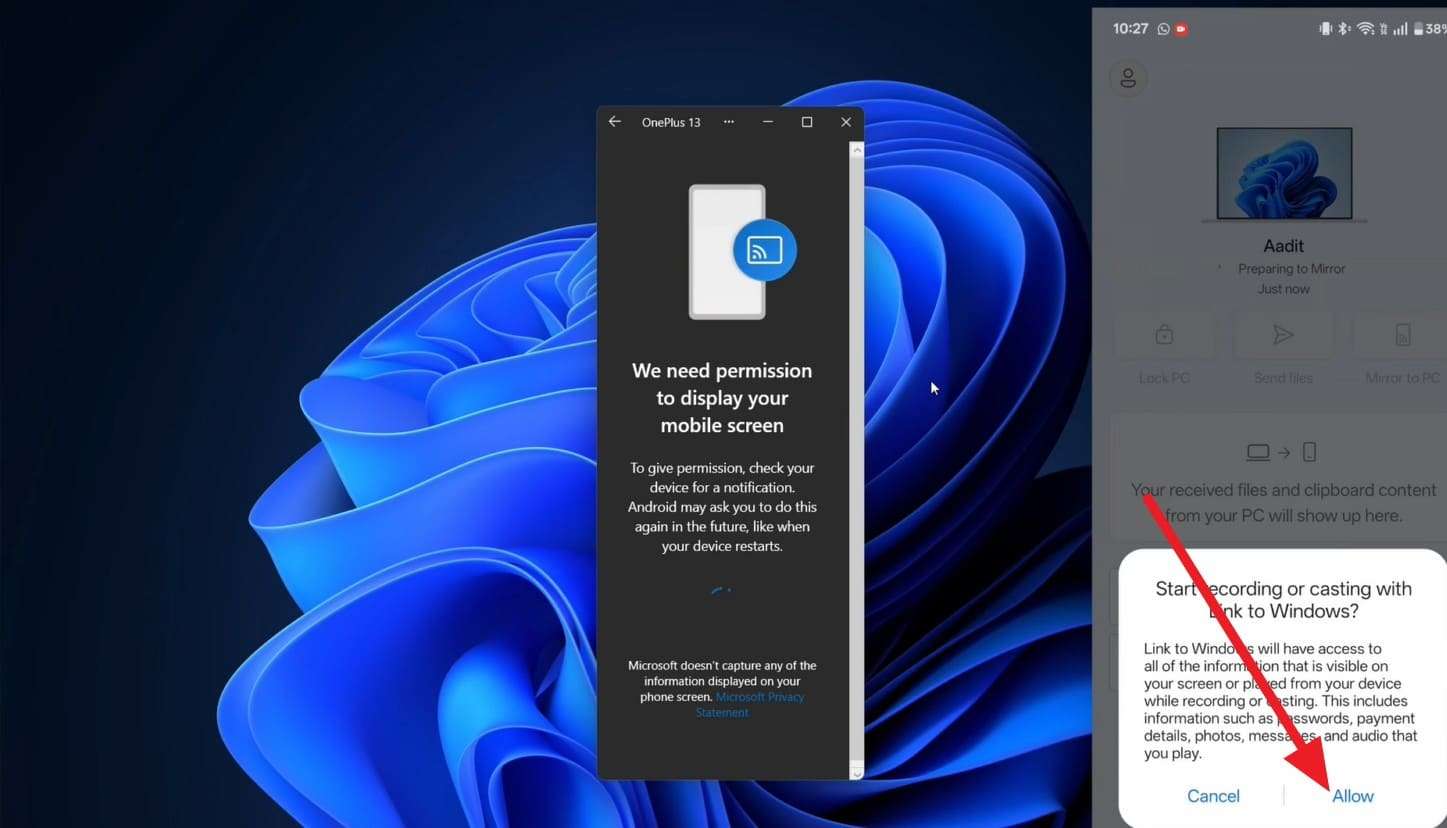The height and width of the screenshot is (828, 1447).
Task: Tap Allow in the casting dialog
Action: point(1353,796)
